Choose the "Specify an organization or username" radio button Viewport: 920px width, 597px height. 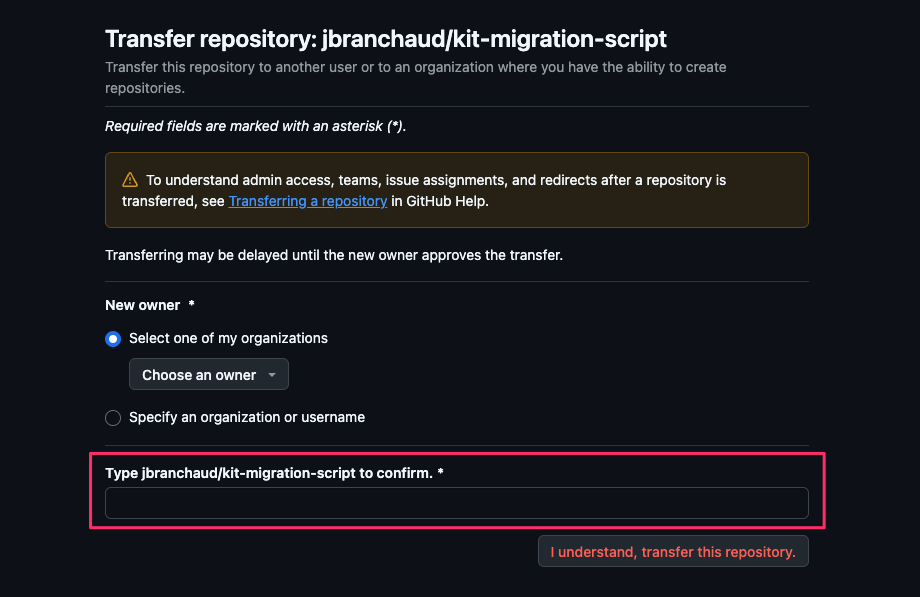coord(113,418)
